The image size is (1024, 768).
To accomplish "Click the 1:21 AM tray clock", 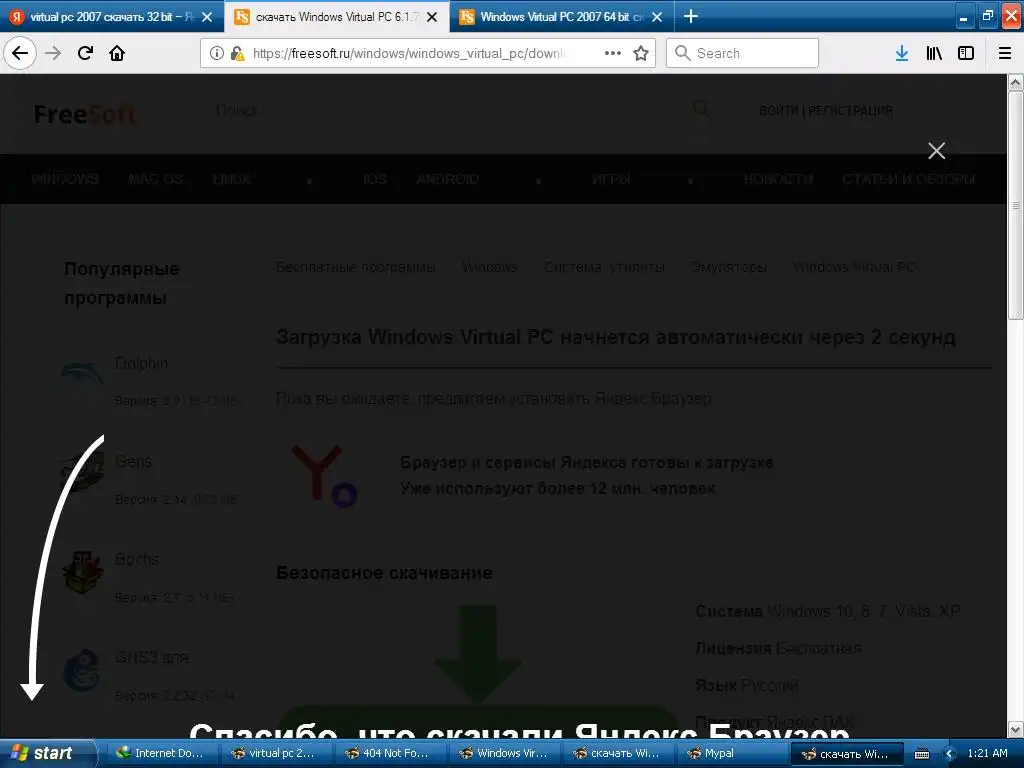I will (x=987, y=753).
